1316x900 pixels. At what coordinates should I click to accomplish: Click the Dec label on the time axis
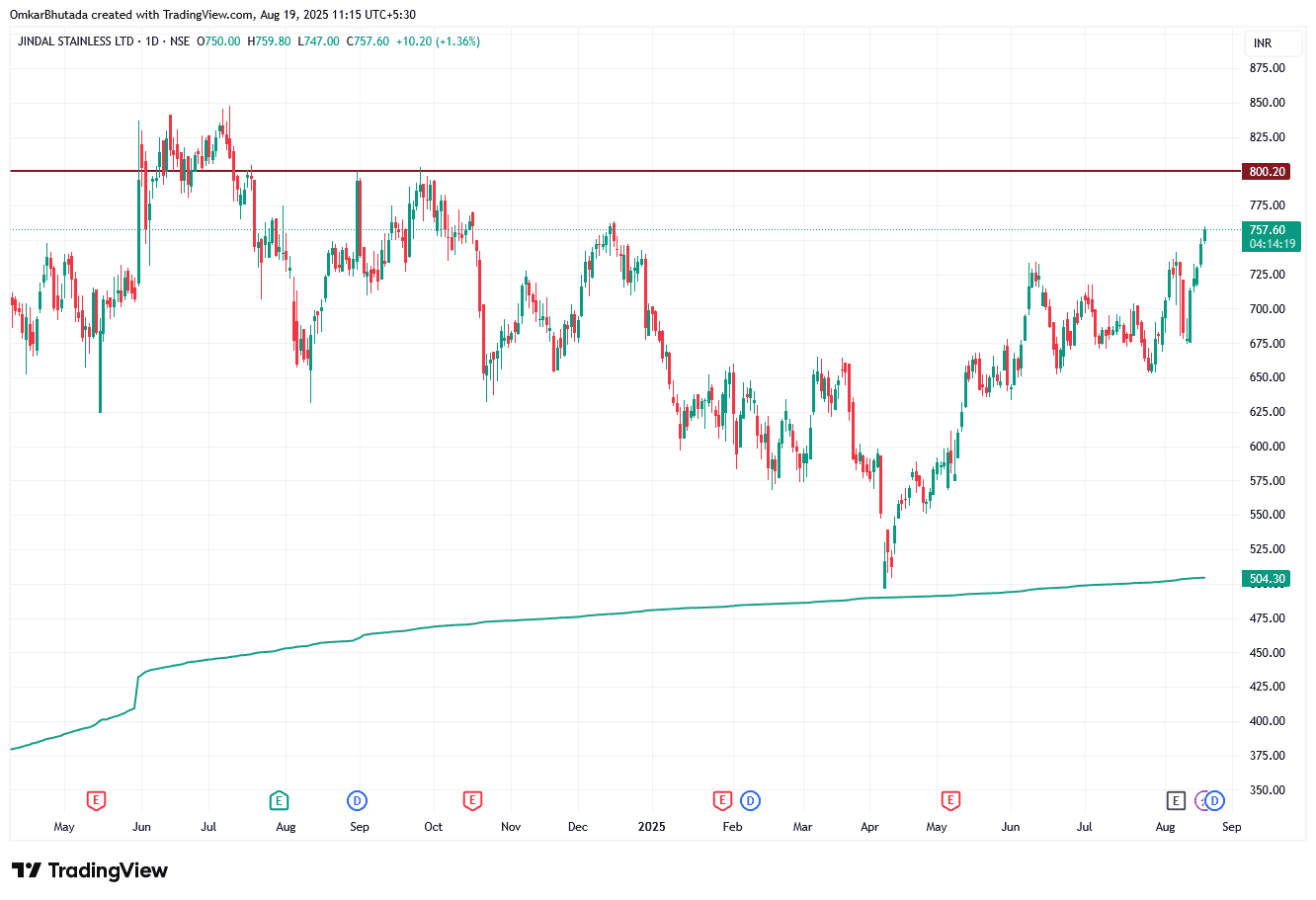(578, 827)
